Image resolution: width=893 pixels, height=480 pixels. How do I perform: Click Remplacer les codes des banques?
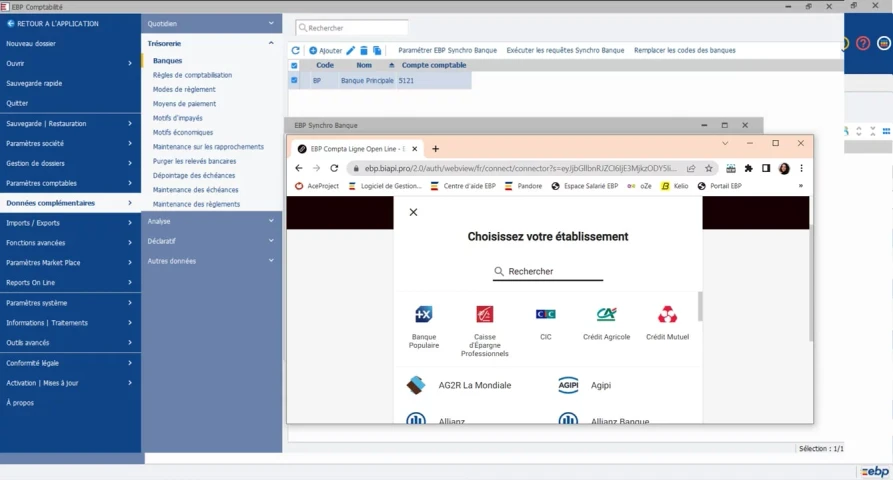pos(685,50)
